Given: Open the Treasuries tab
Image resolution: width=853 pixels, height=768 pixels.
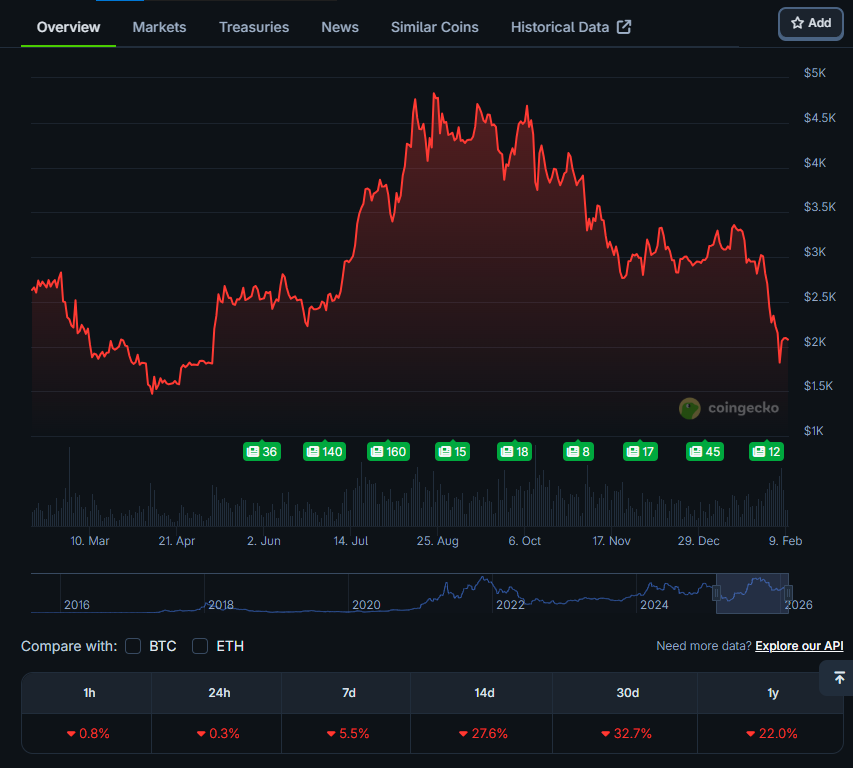Looking at the screenshot, I should coord(254,27).
